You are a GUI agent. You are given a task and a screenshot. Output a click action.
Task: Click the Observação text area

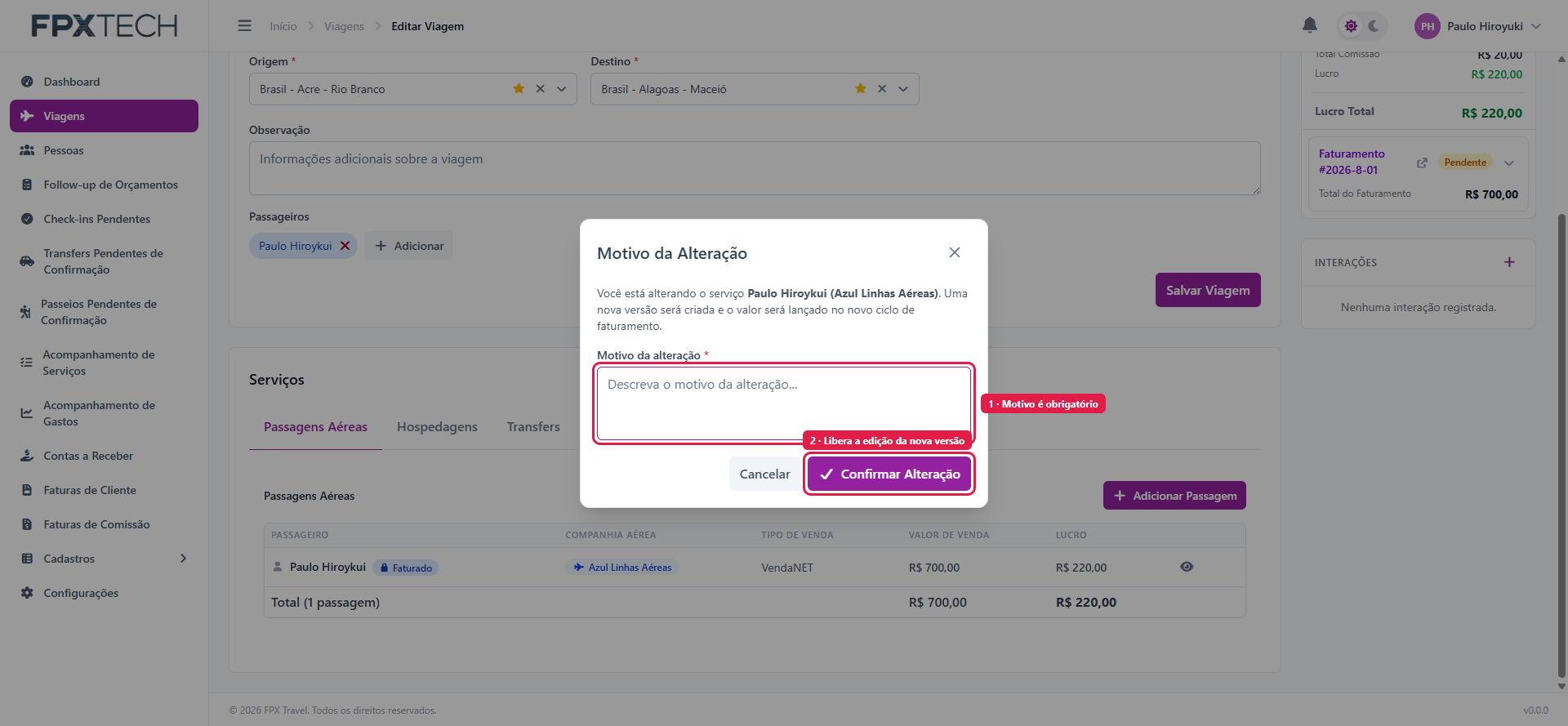pos(755,168)
